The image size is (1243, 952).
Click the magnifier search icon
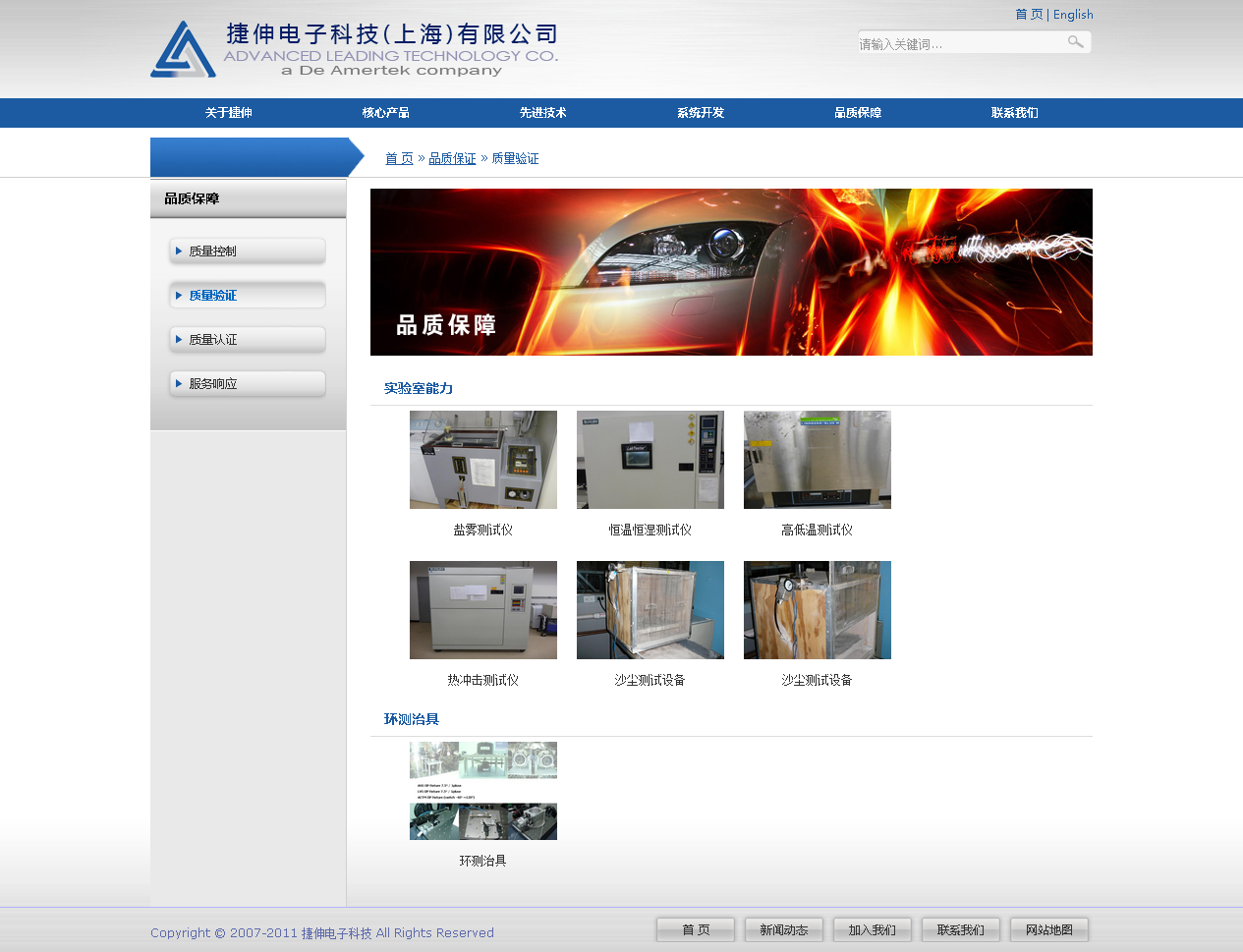click(x=1075, y=42)
